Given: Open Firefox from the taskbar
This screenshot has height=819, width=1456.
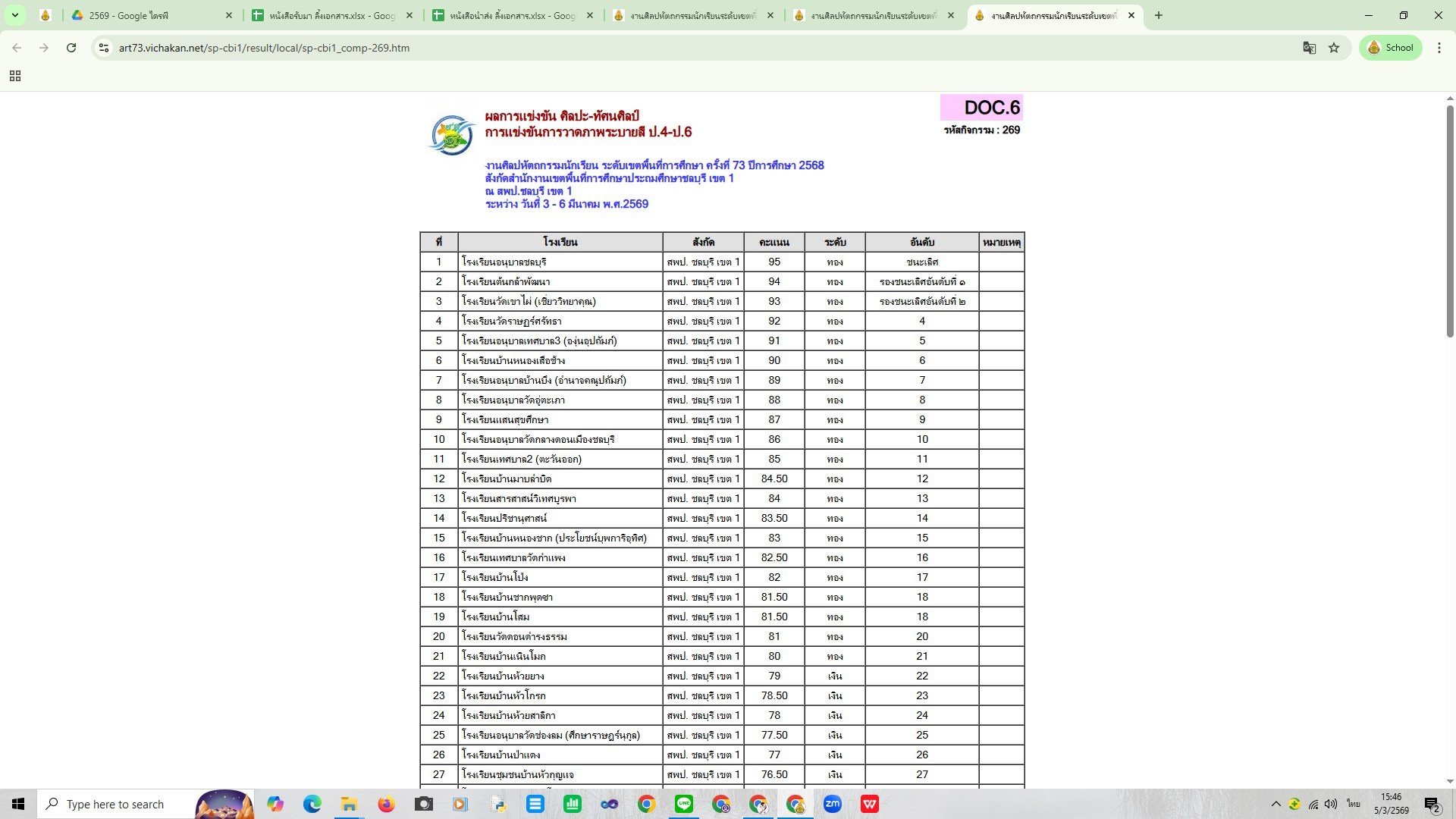Looking at the screenshot, I should pyautogui.click(x=386, y=804).
